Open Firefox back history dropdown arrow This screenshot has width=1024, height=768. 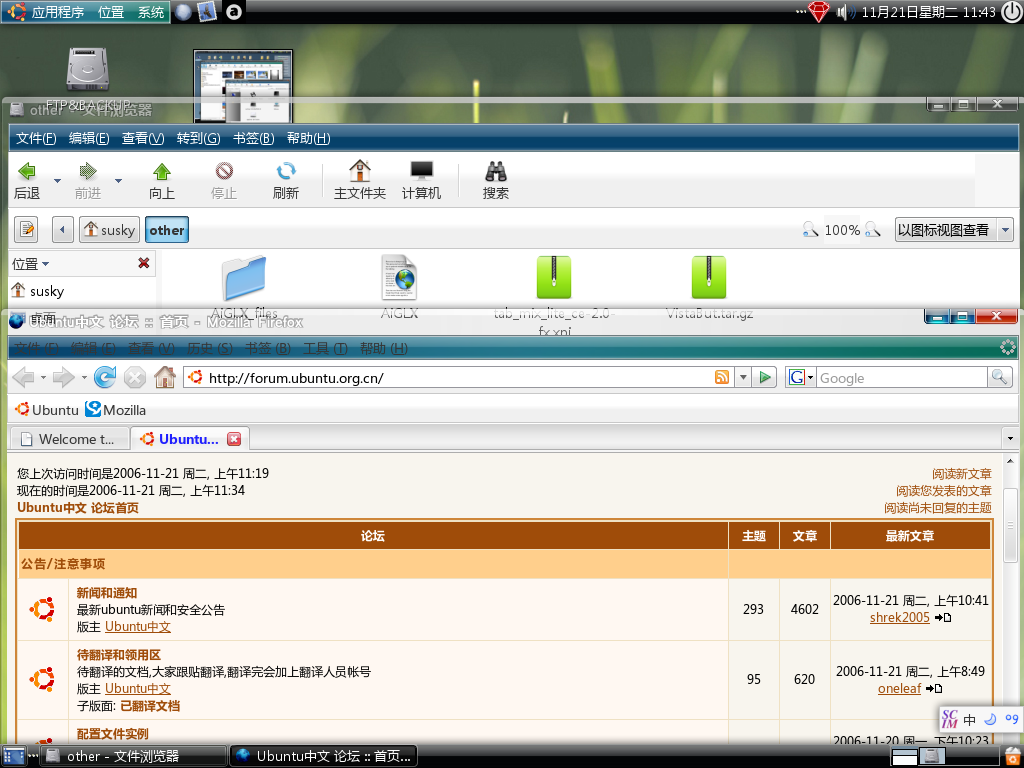(x=43, y=377)
